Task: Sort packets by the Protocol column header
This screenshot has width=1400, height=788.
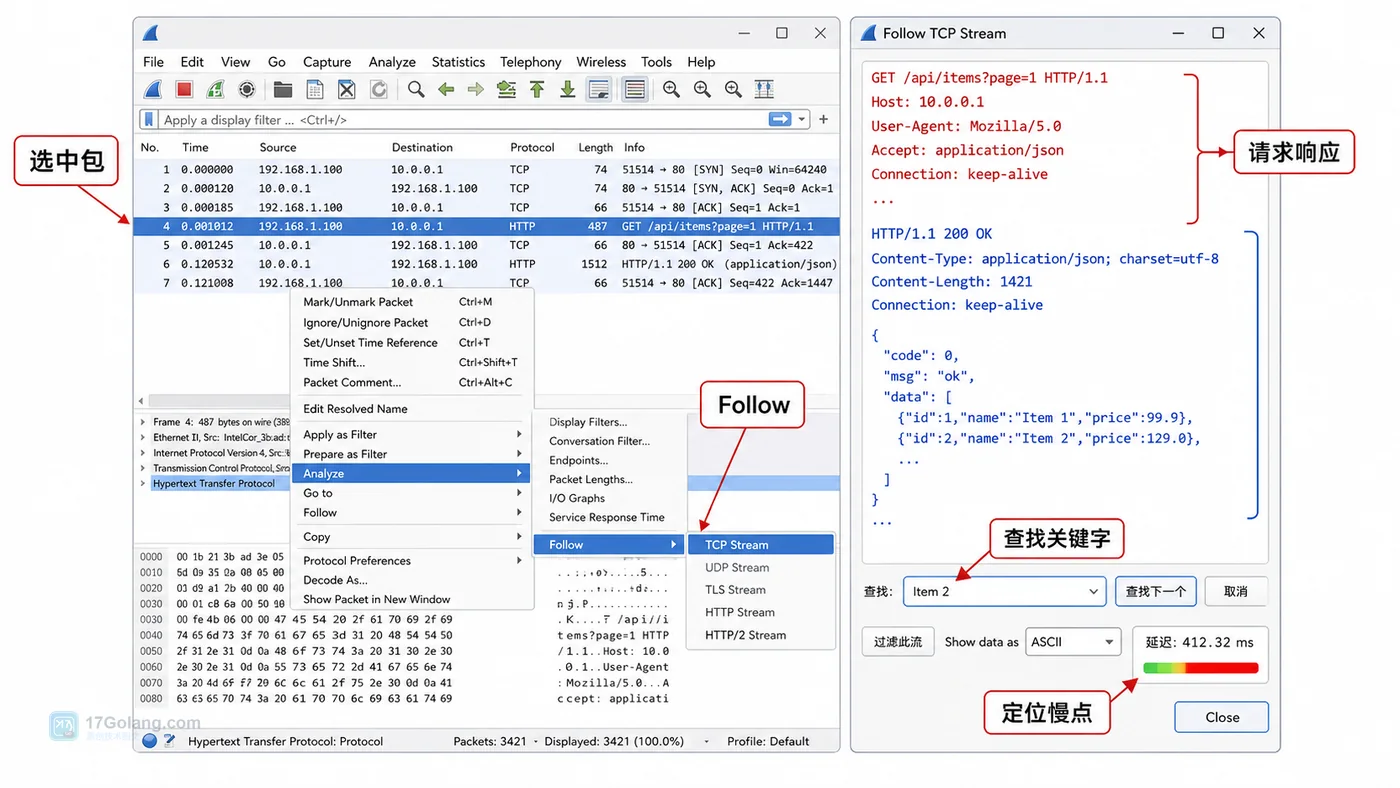Action: 532,147
